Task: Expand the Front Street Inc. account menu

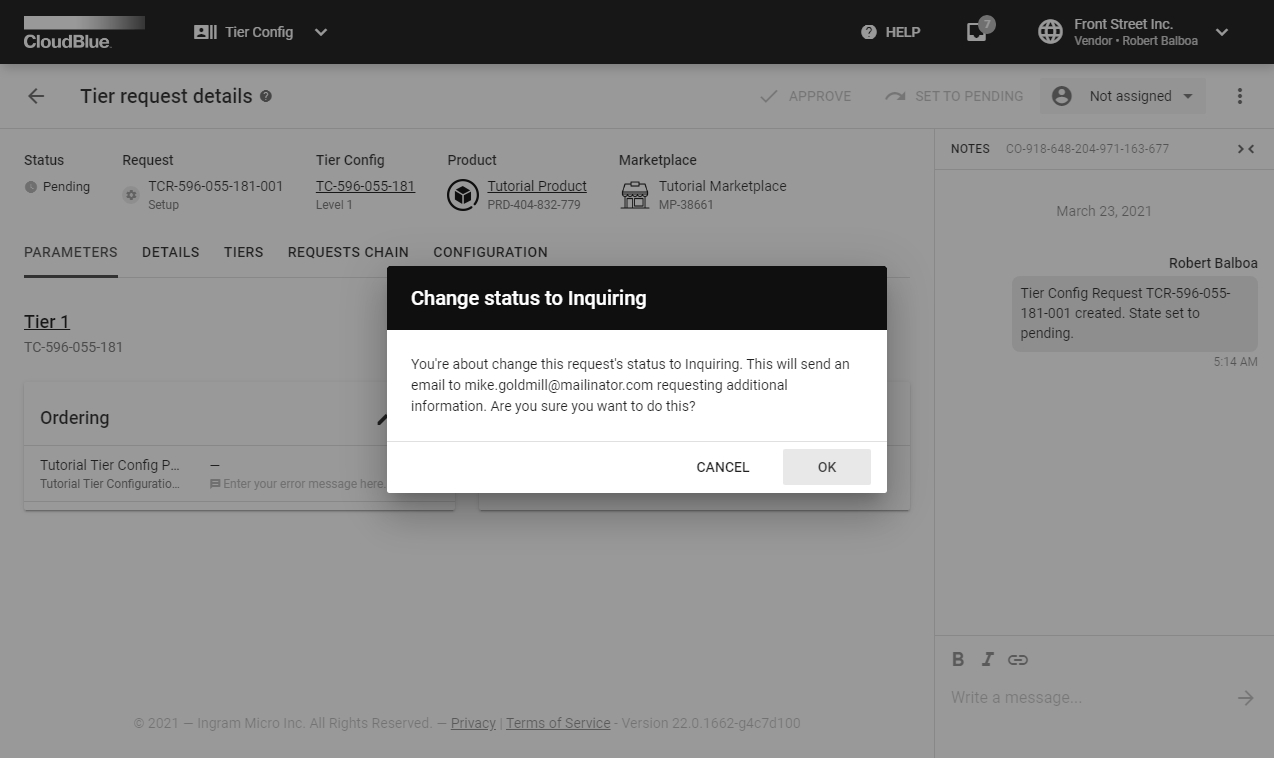Action: pyautogui.click(x=1222, y=32)
